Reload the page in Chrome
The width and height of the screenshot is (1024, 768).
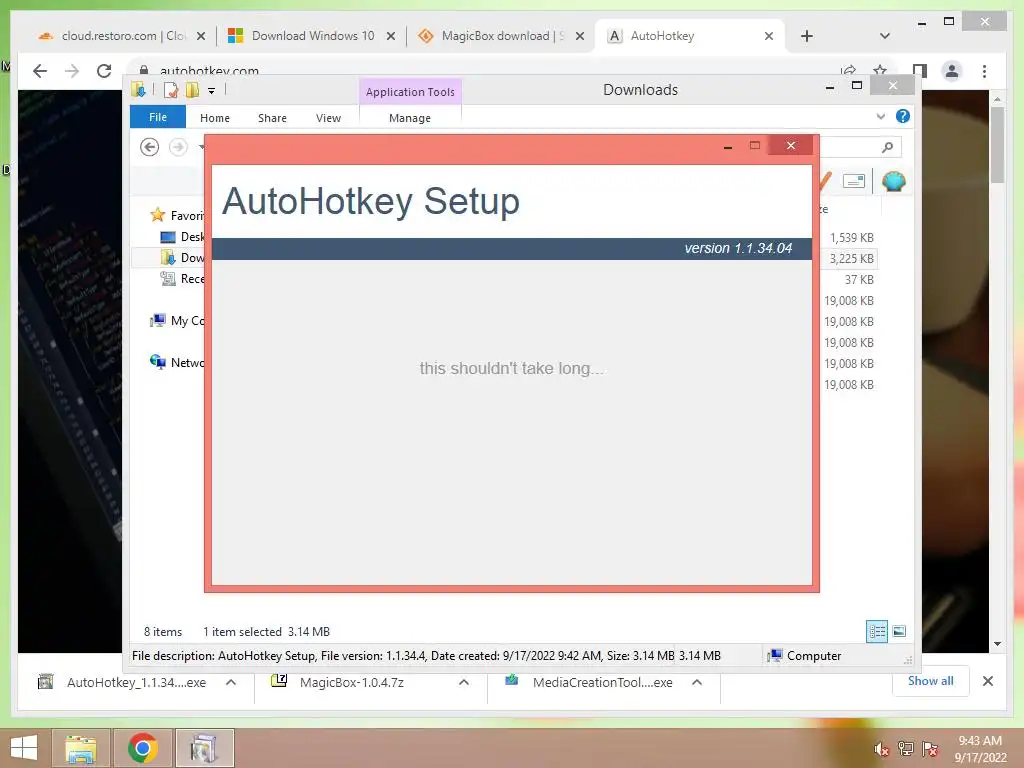[104, 71]
